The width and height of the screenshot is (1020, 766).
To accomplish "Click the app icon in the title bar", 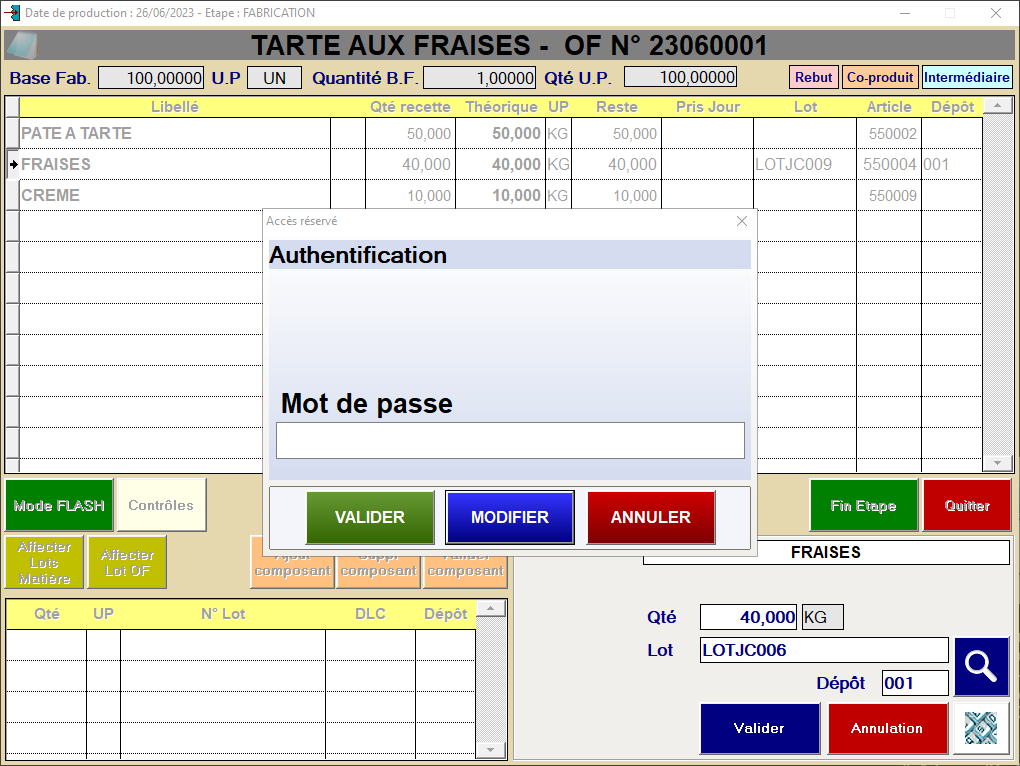I will tap(12, 13).
